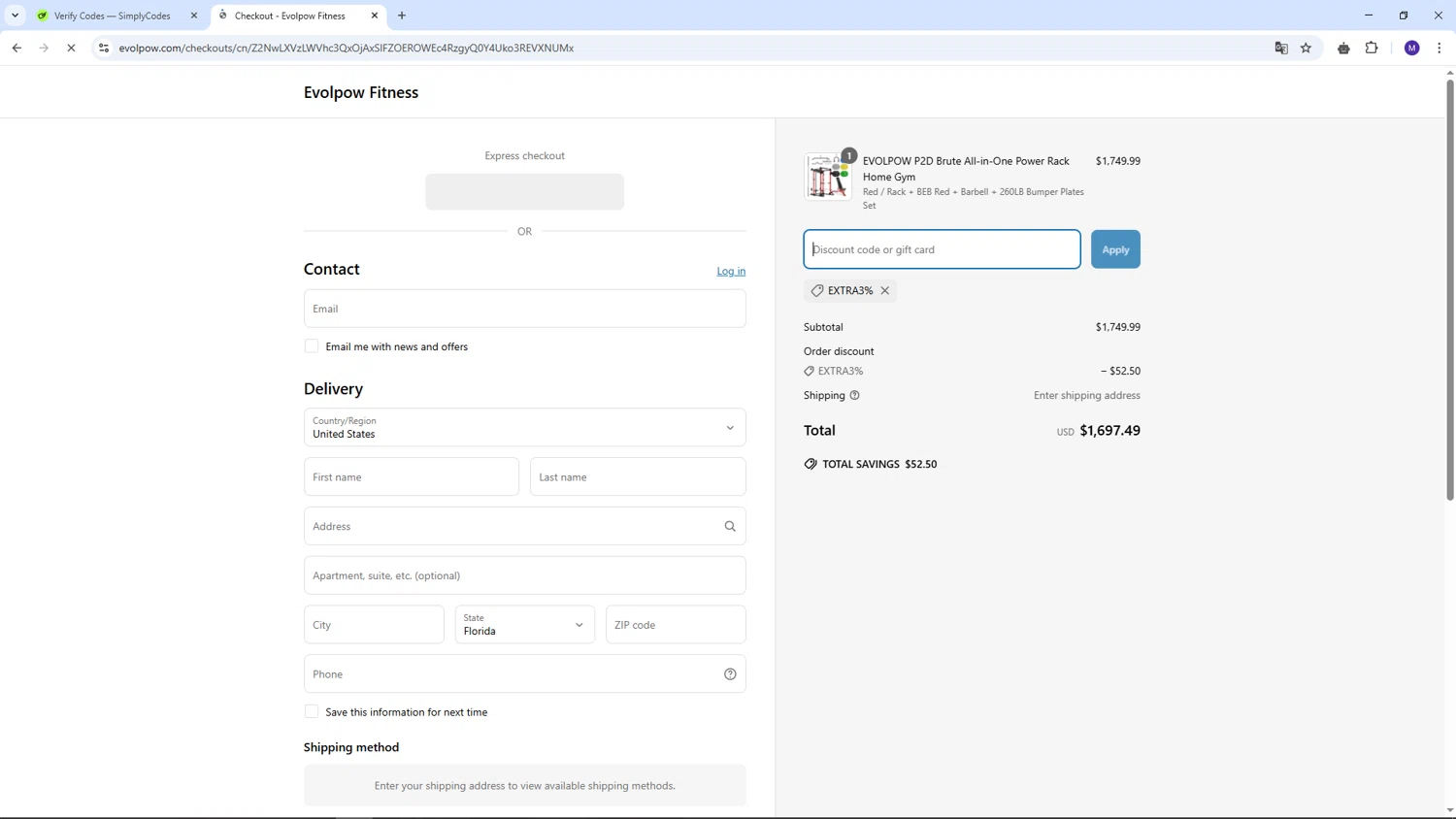The height and width of the screenshot is (819, 1456).
Task: Click the express checkout button placeholder
Action: click(525, 191)
